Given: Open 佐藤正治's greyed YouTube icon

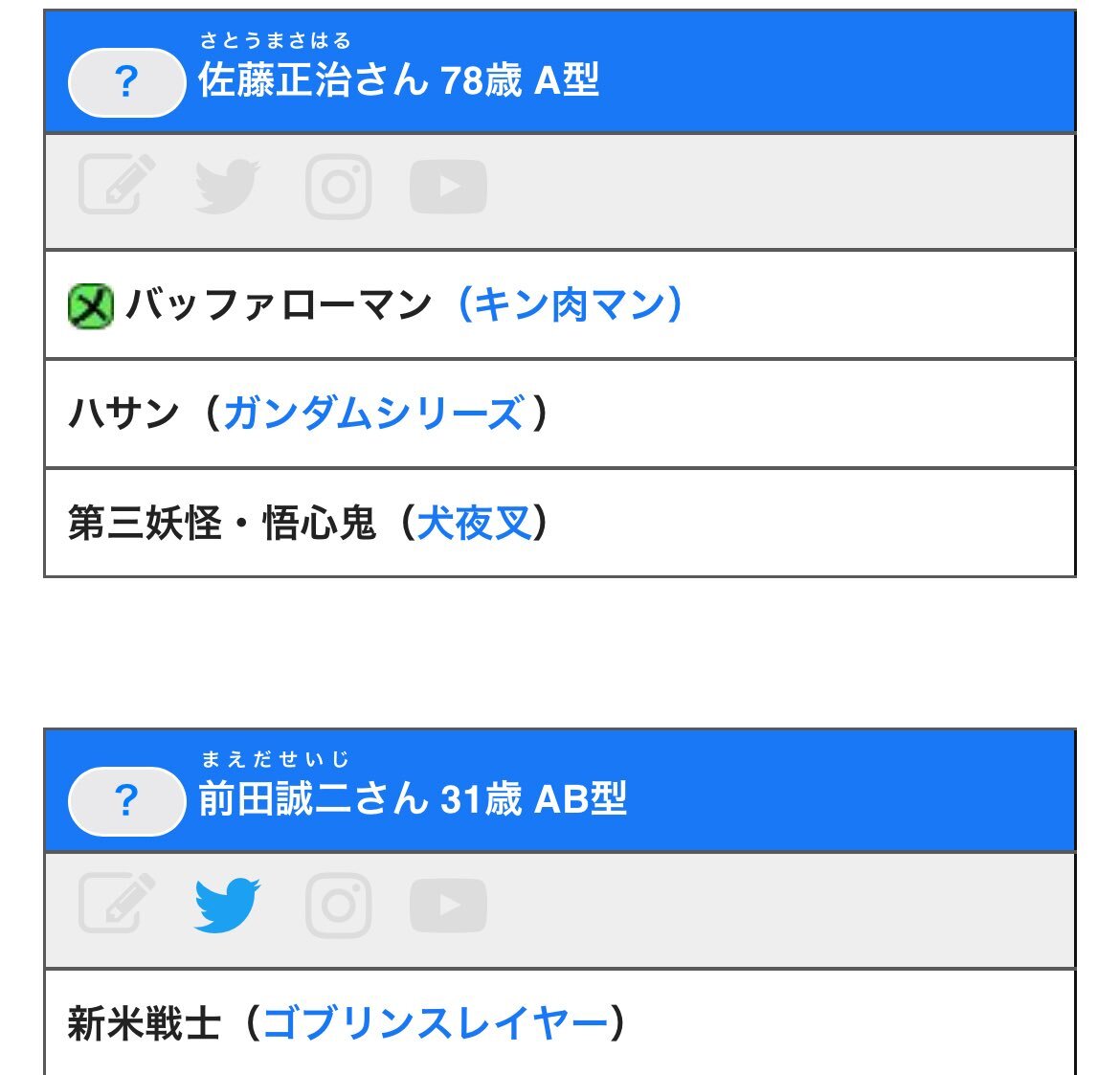Looking at the screenshot, I should [449, 187].
